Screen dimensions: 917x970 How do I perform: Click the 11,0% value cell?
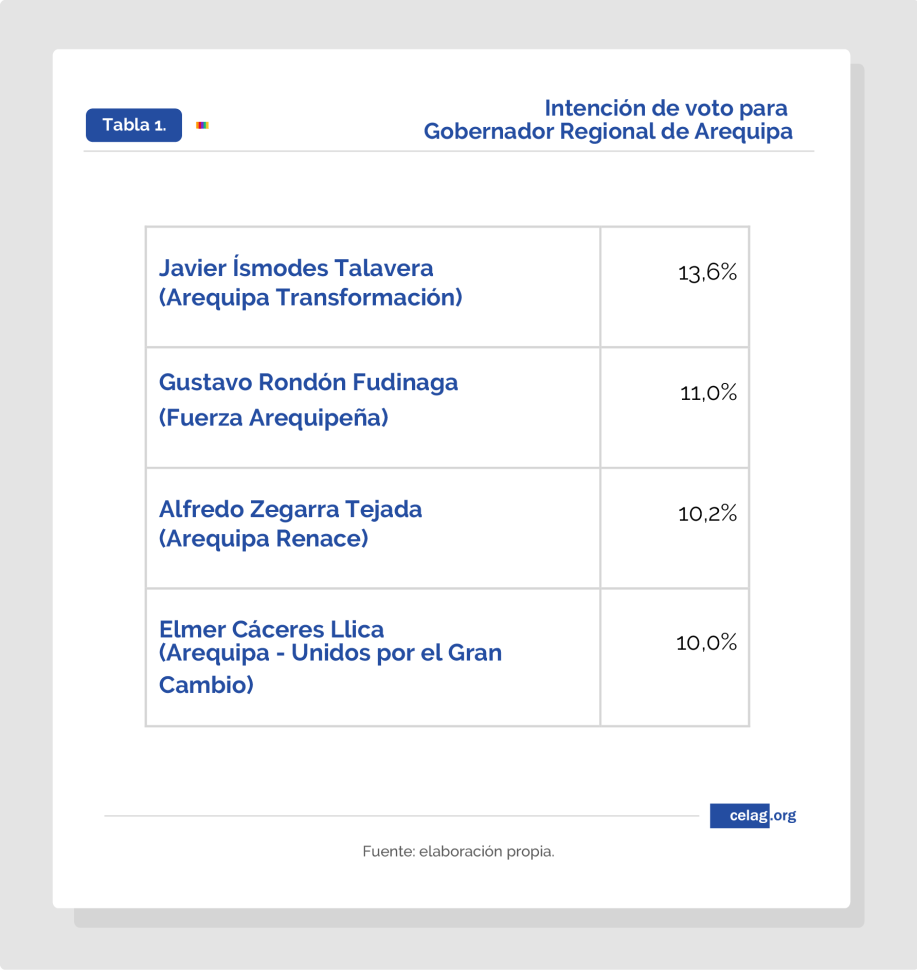tap(674, 407)
